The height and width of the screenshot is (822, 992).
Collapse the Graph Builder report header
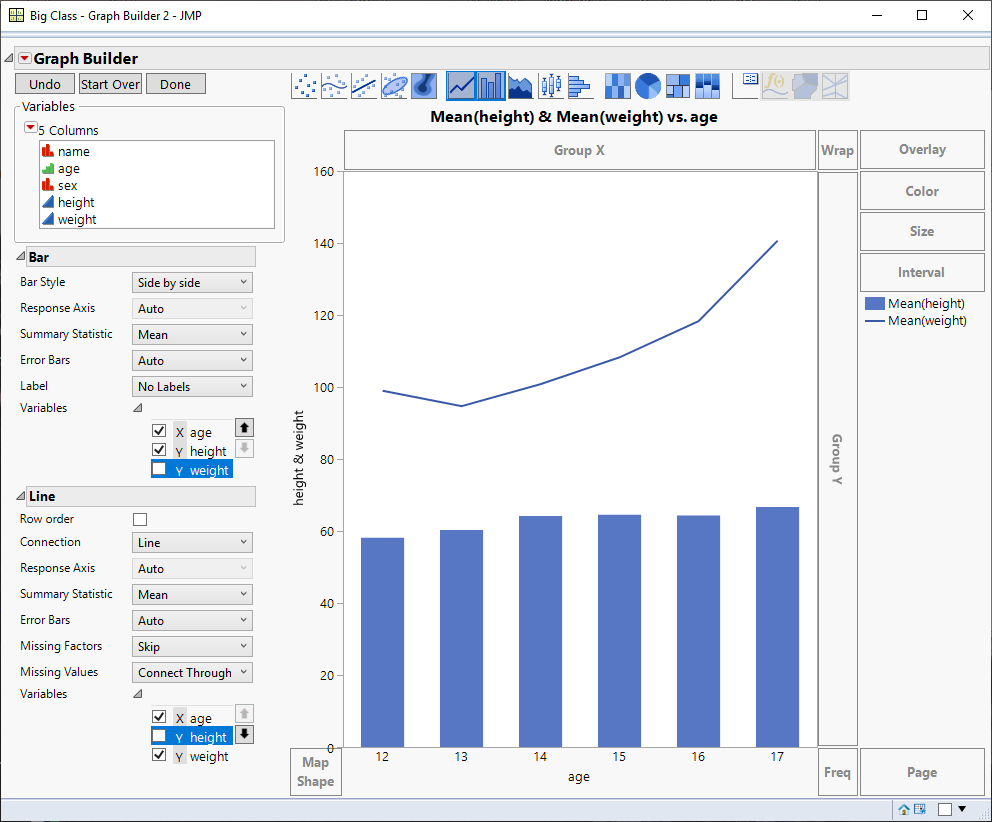pyautogui.click(x=9, y=58)
